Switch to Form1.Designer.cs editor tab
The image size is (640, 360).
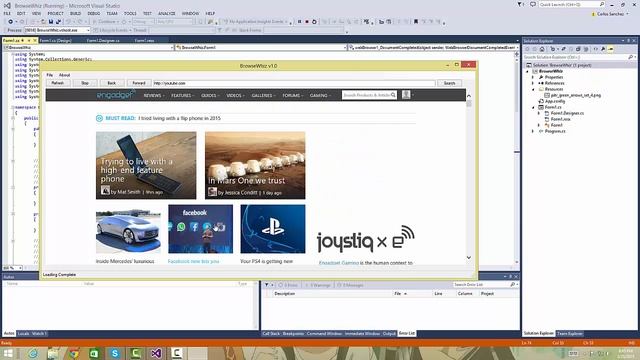coord(103,40)
